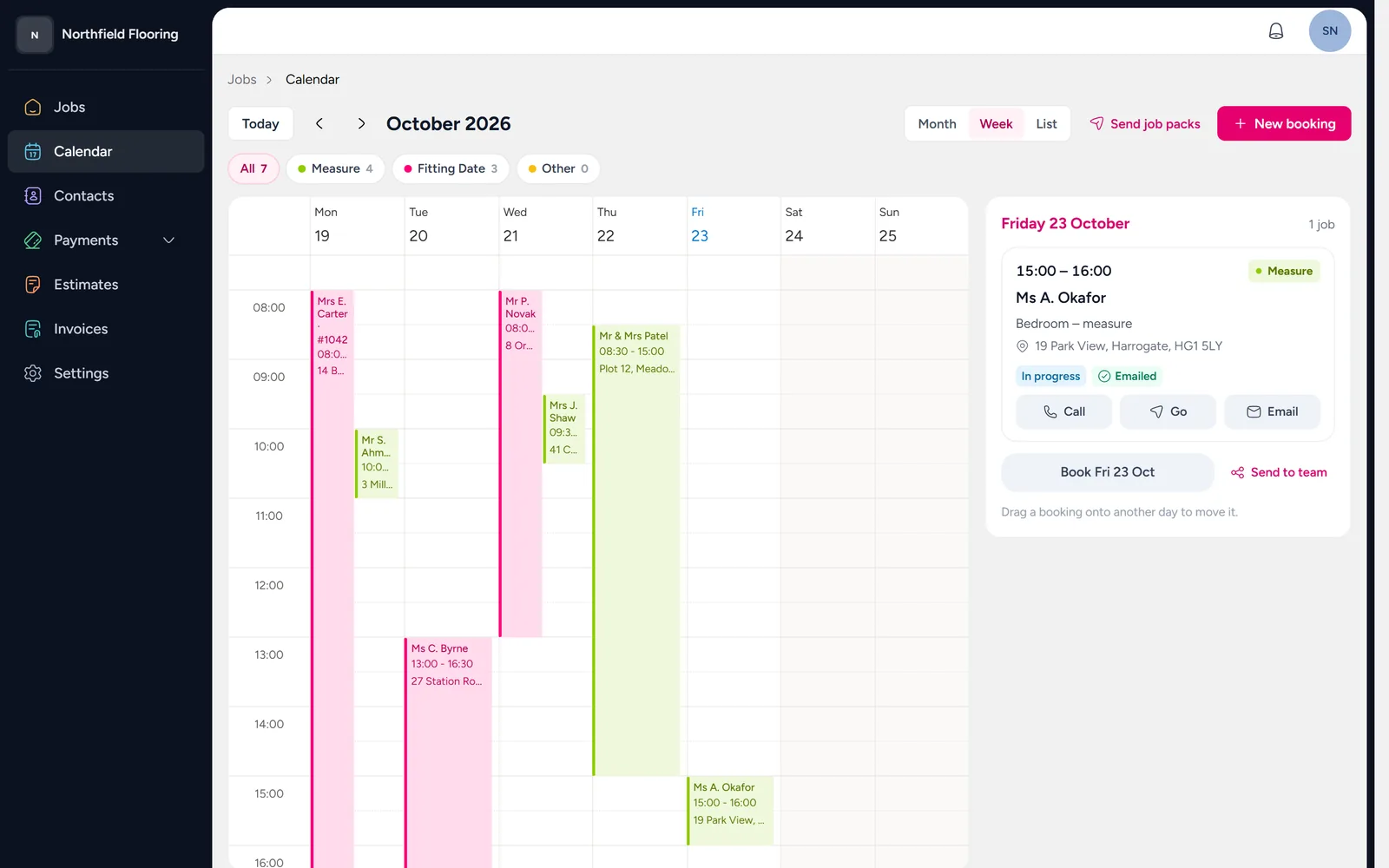Open Ms C. Byrne booking on Tuesday
Screen dimensions: 1389x868
448,753
